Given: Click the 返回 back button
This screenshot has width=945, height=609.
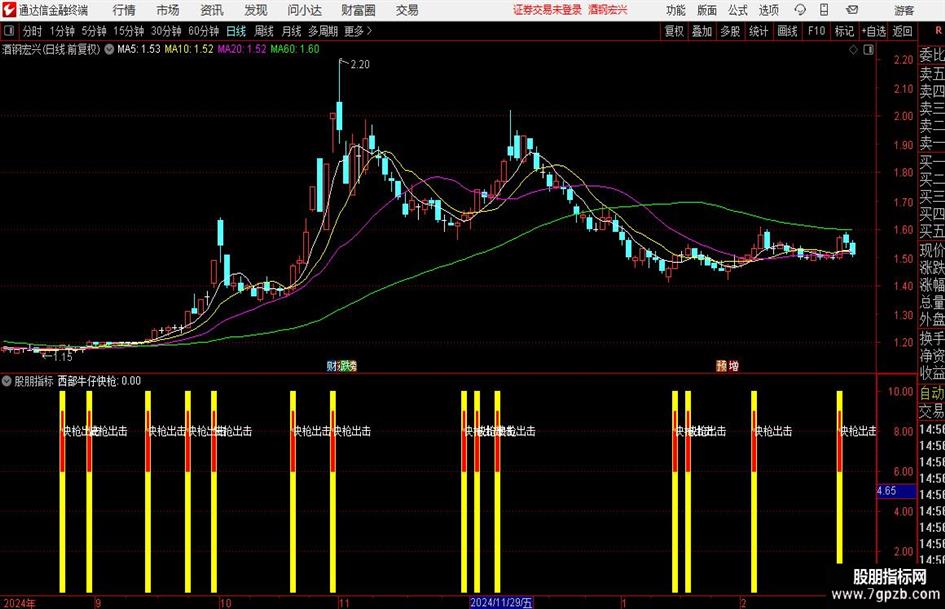Looking at the screenshot, I should point(902,31).
